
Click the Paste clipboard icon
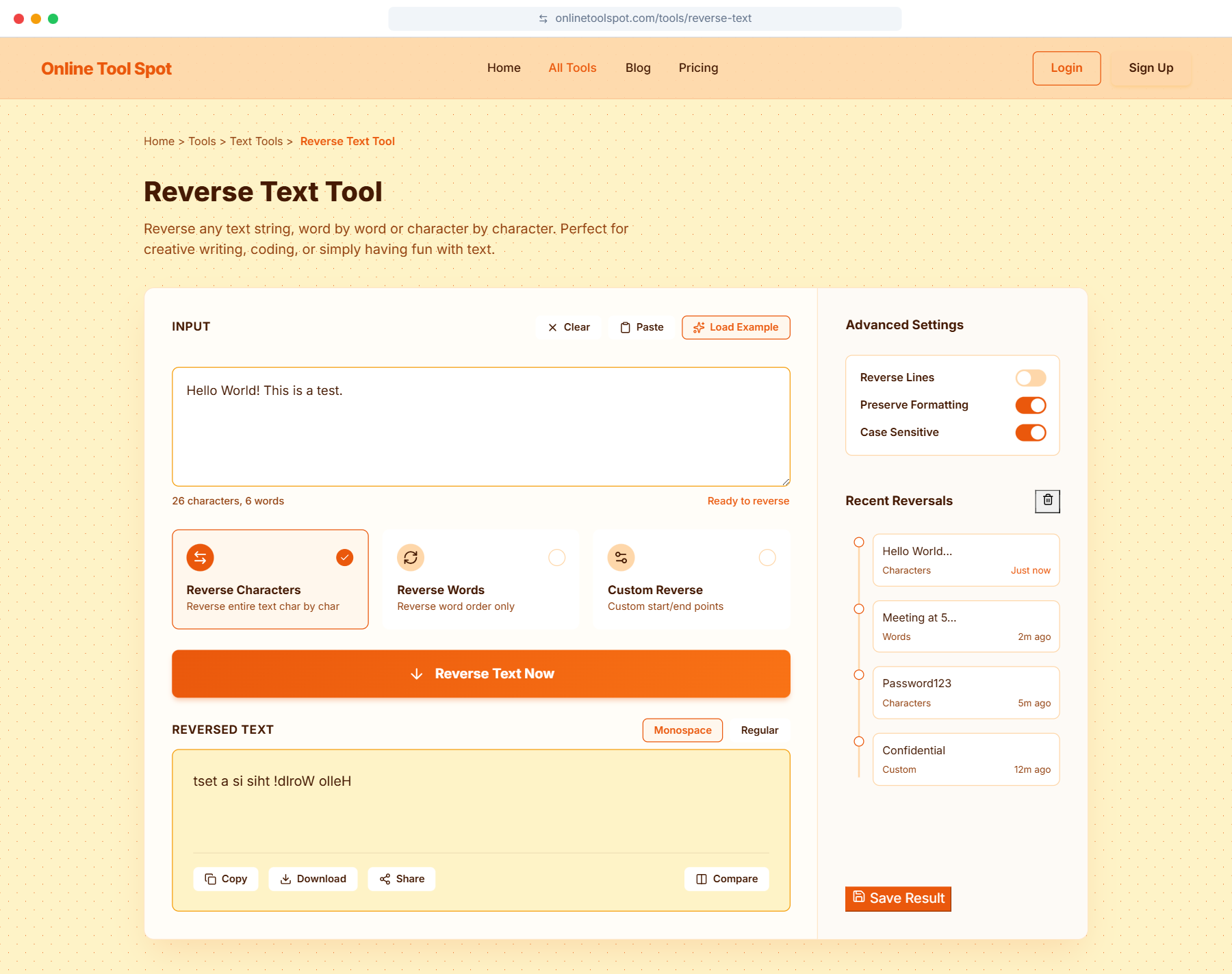click(625, 327)
